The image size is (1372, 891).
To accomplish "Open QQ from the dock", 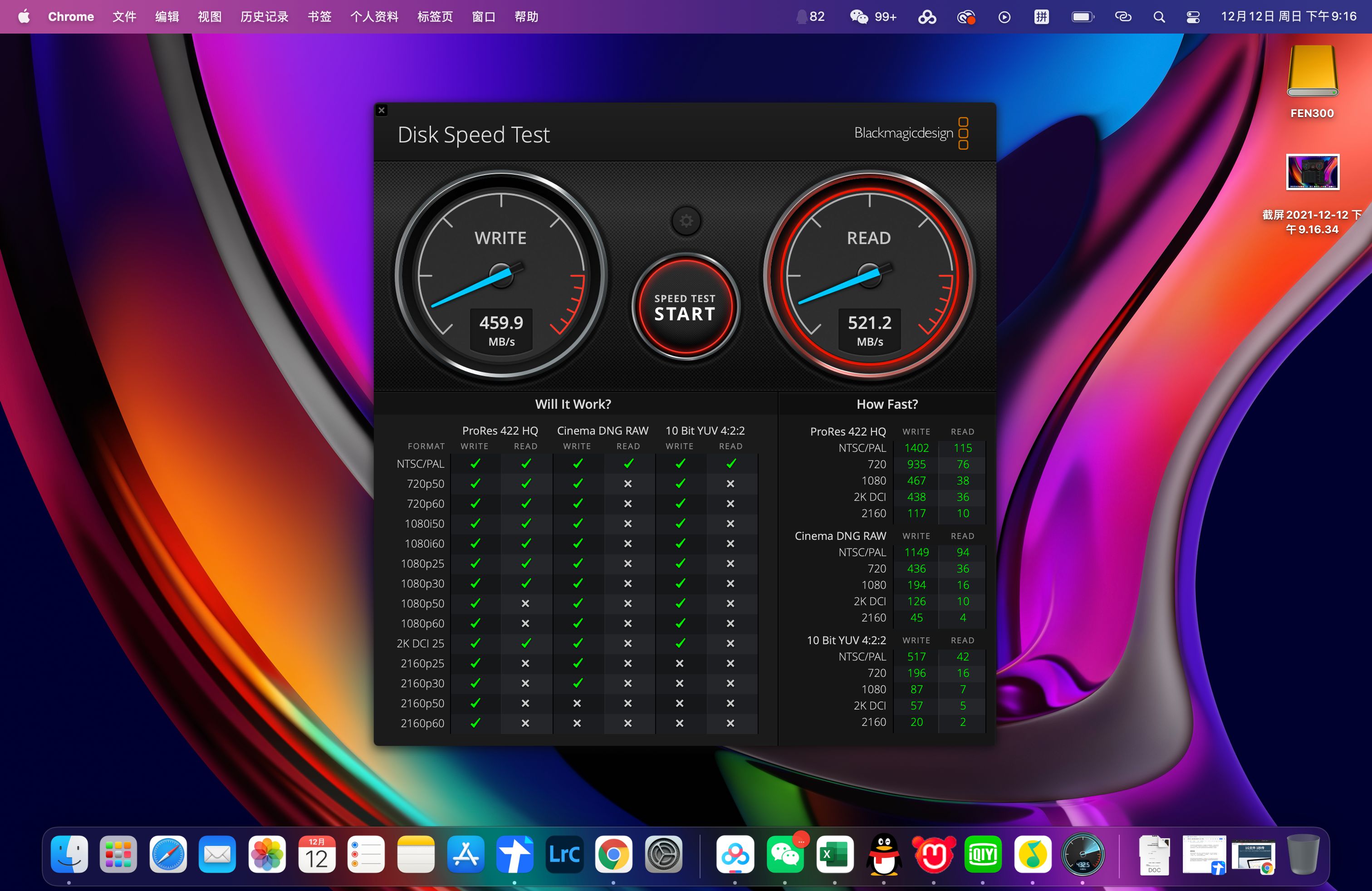I will pos(885,855).
